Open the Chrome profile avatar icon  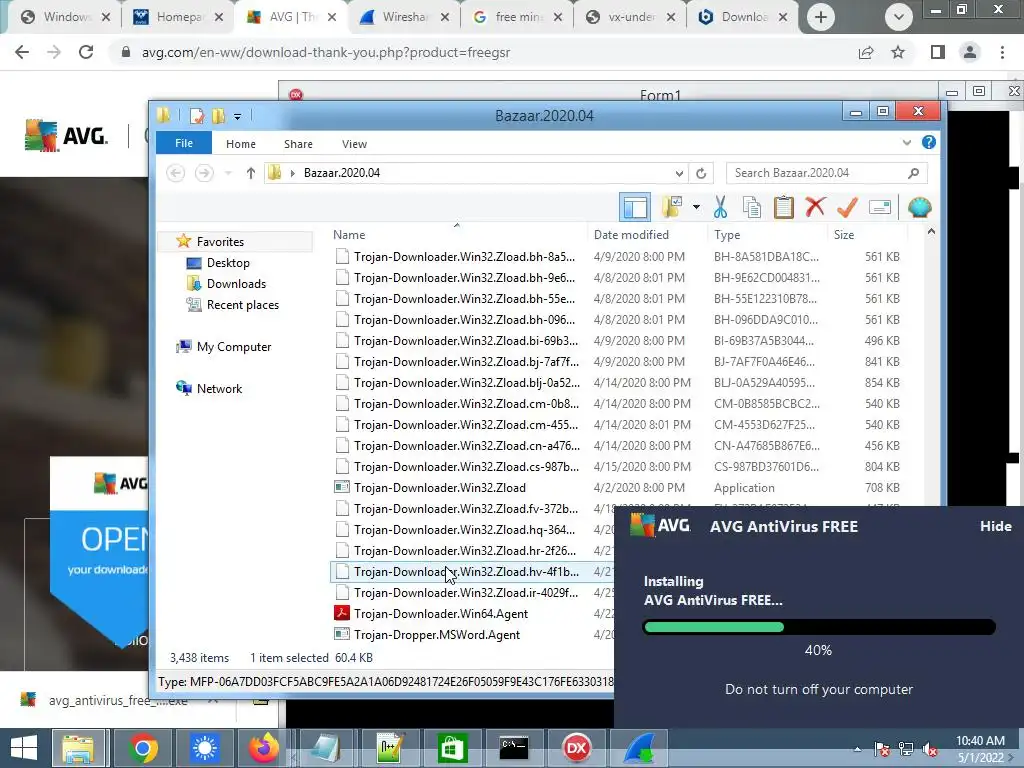(970, 52)
